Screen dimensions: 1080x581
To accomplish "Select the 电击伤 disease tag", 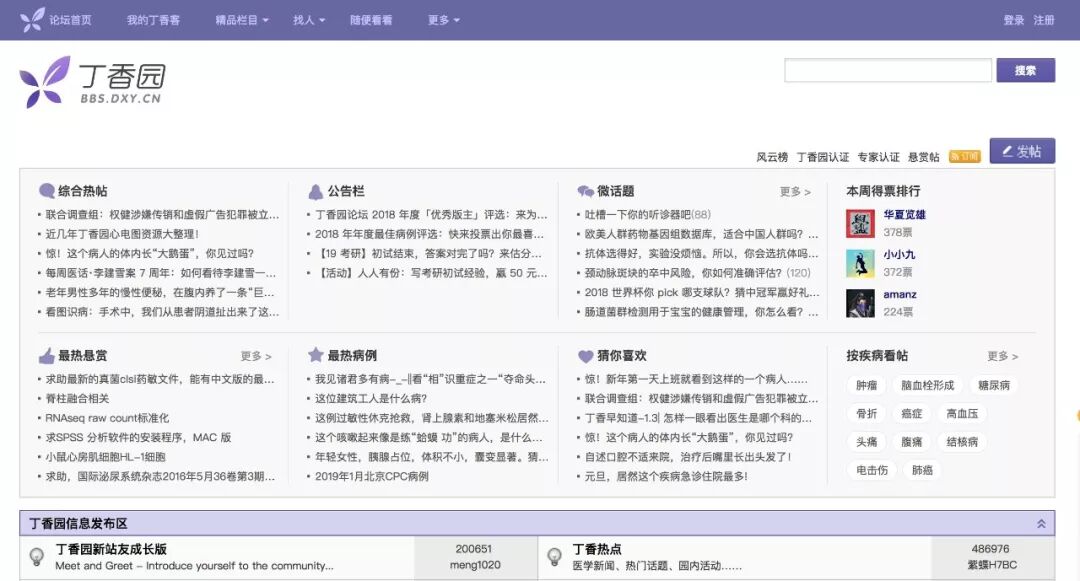I will (x=872, y=470).
